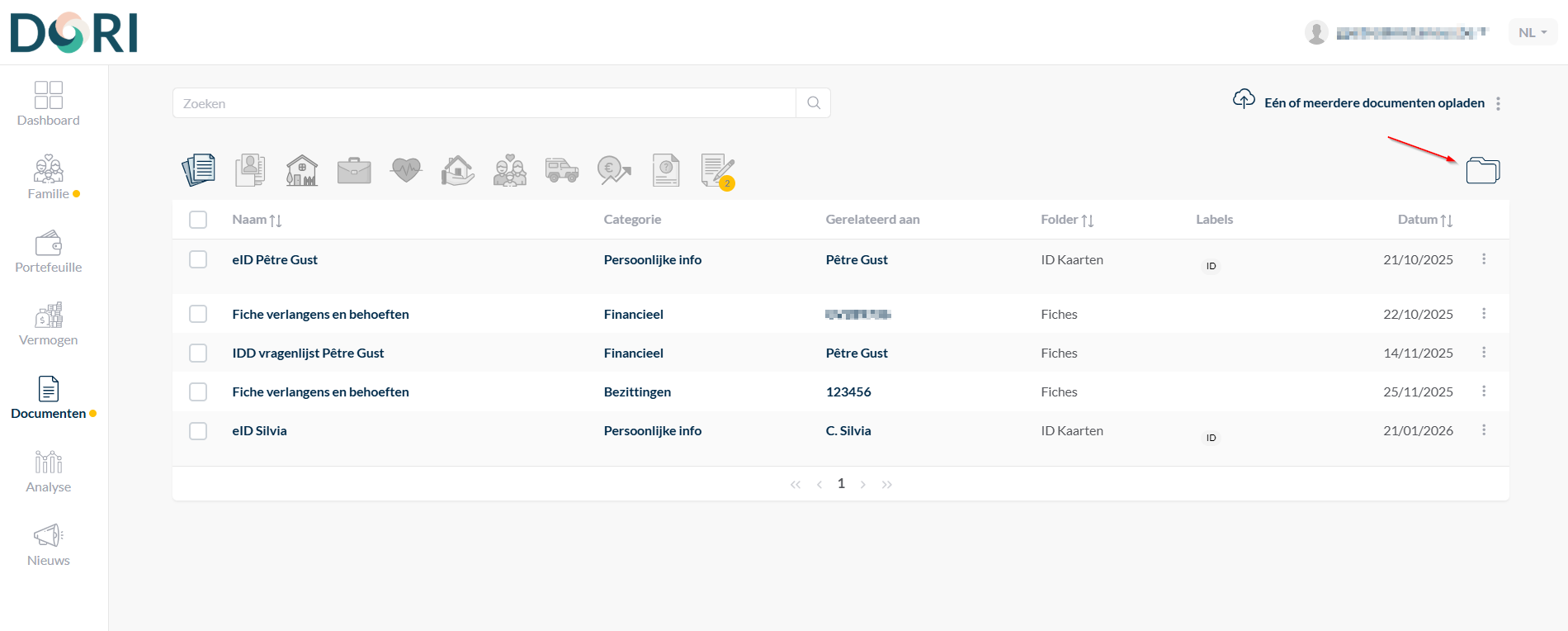The image size is (1568, 631).
Task: Open Portefeuille in the sidebar
Action: pos(49,252)
